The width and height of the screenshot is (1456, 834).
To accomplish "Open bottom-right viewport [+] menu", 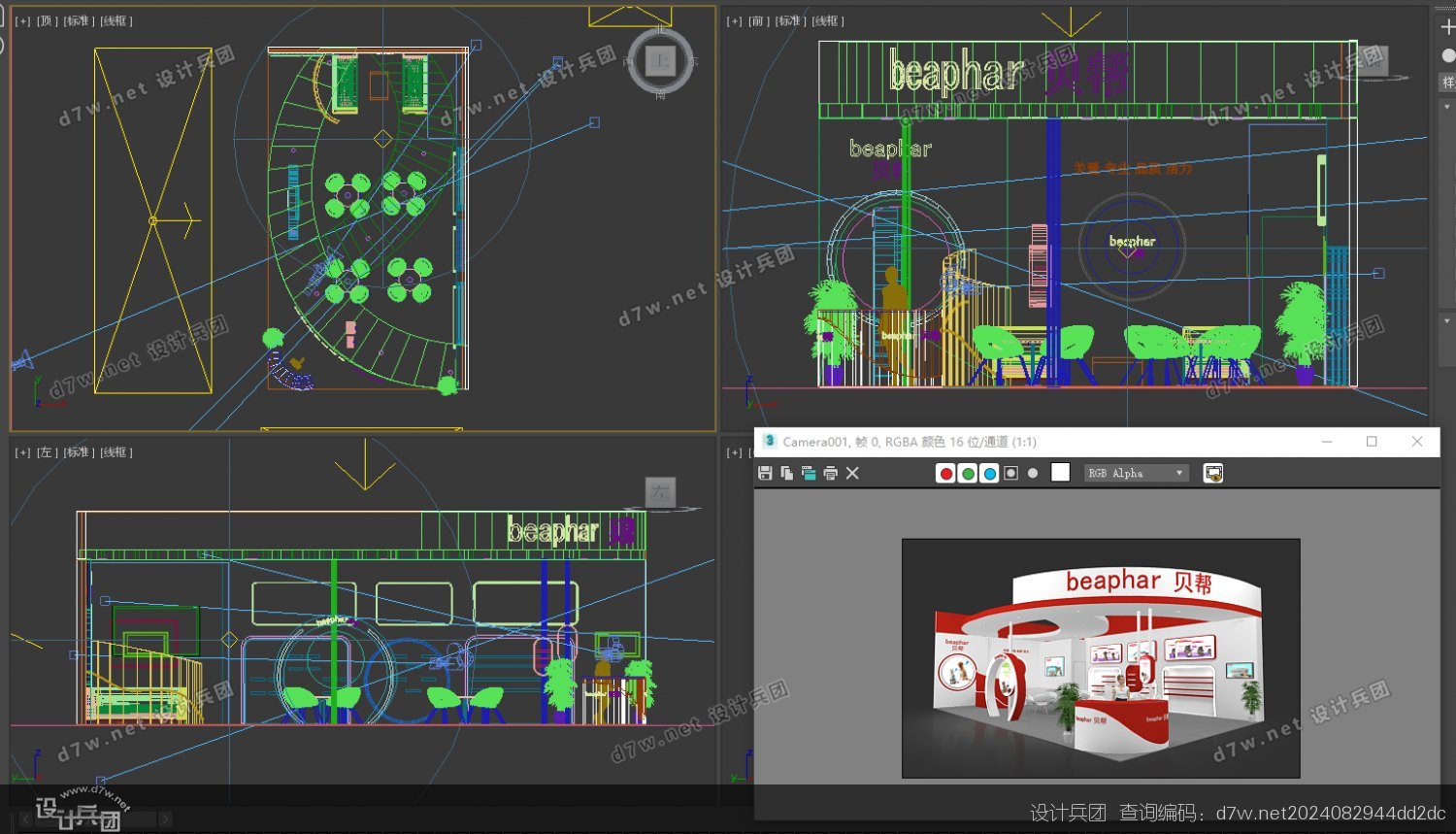I will pos(735,452).
